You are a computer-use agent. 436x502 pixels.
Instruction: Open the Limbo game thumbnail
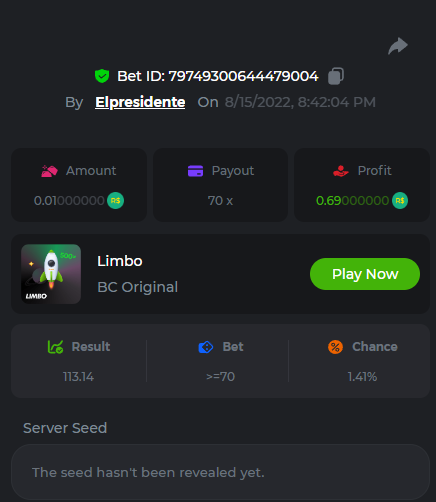(51, 274)
